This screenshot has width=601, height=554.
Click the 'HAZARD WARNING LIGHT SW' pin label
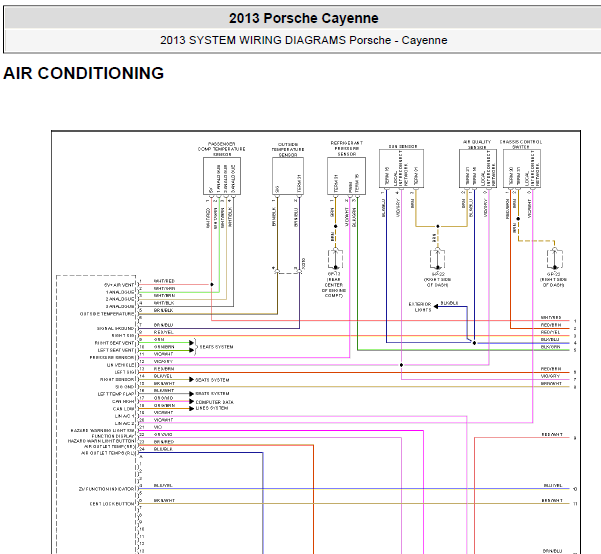tap(103, 431)
